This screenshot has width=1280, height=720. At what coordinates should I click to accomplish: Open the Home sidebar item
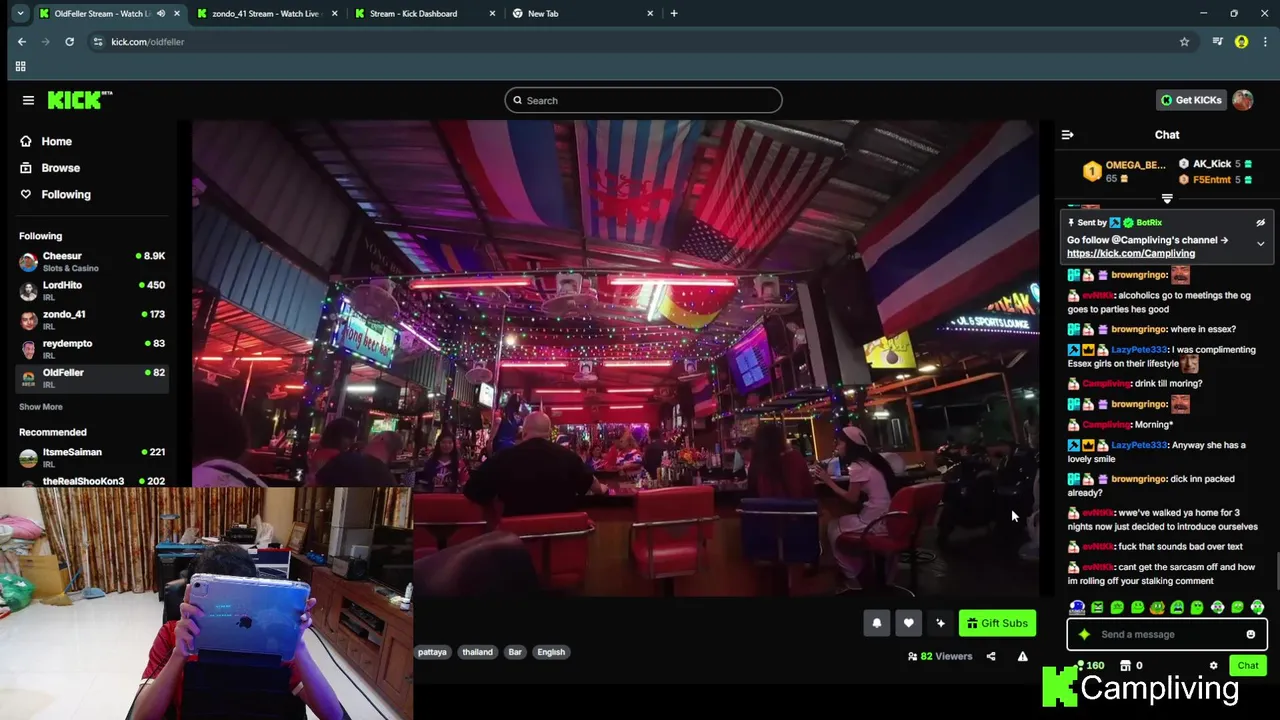(x=46, y=141)
